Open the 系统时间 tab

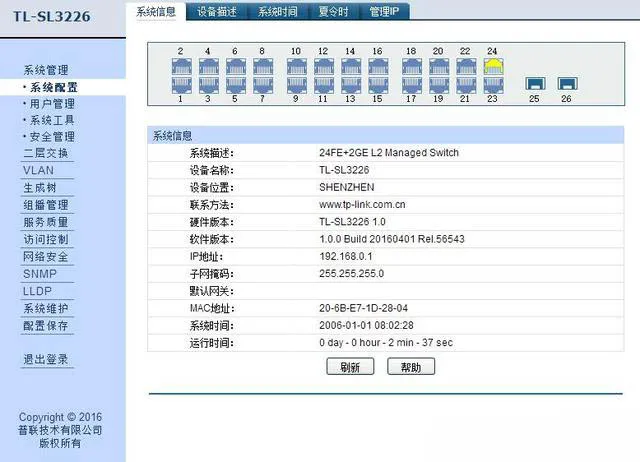278,11
